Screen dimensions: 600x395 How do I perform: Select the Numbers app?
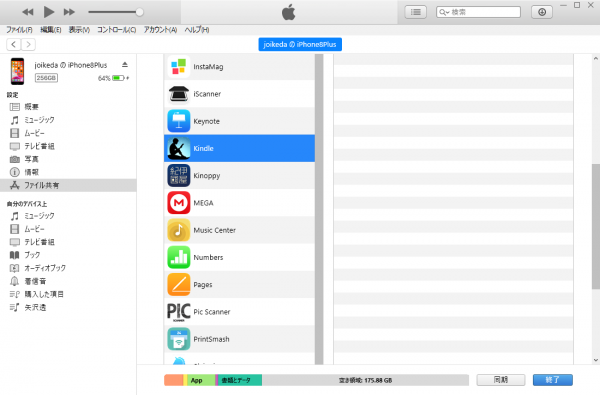(x=240, y=257)
